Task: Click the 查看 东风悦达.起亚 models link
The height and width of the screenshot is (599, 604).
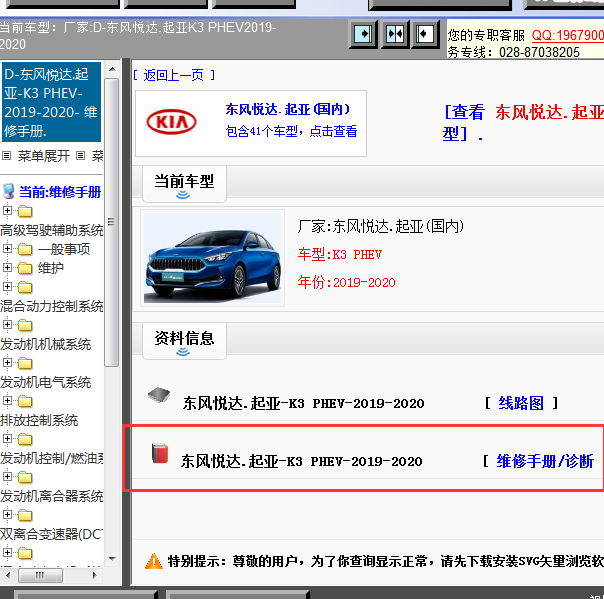Action: 523,122
